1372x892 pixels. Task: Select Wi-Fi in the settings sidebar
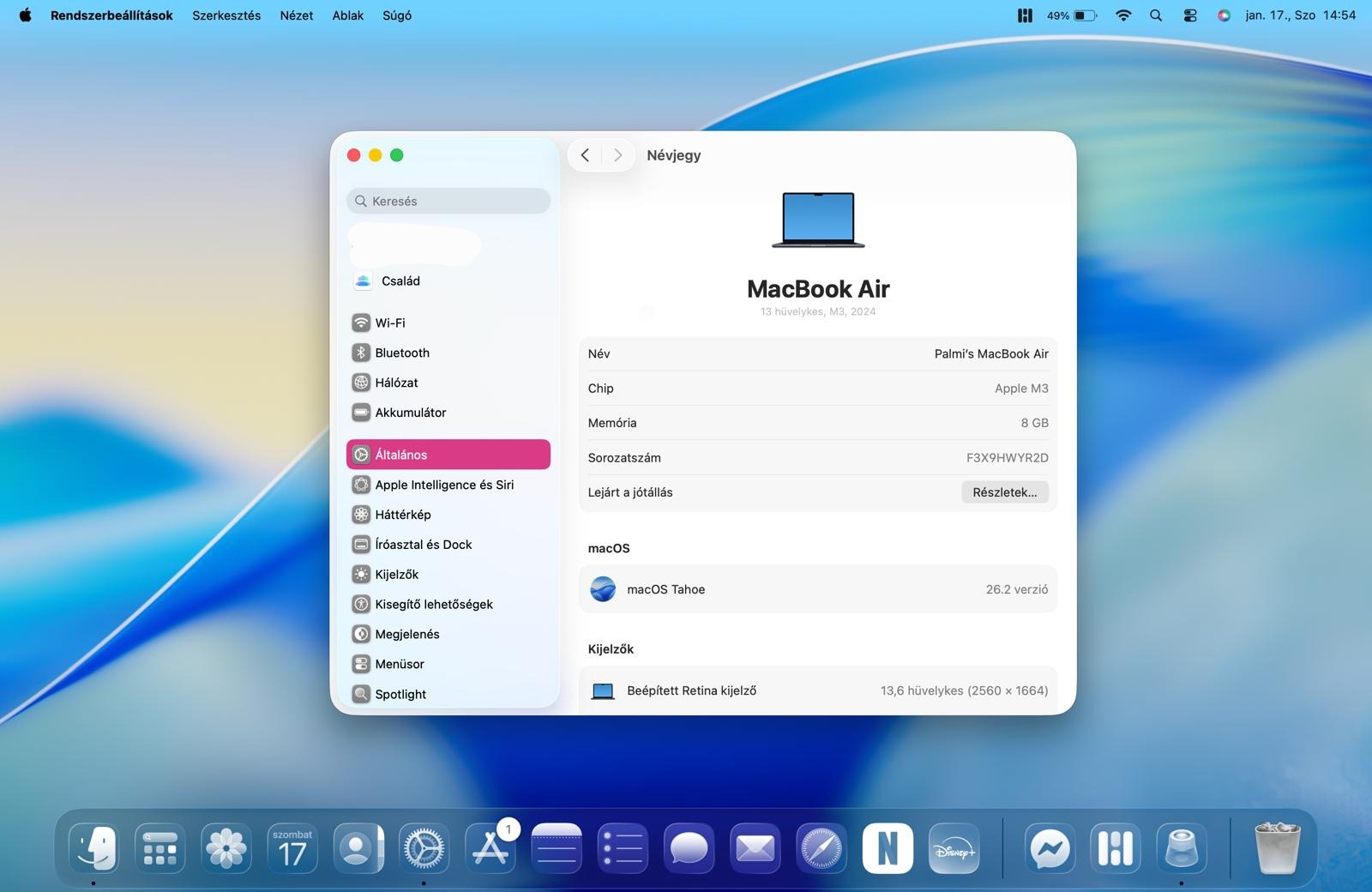click(x=448, y=323)
